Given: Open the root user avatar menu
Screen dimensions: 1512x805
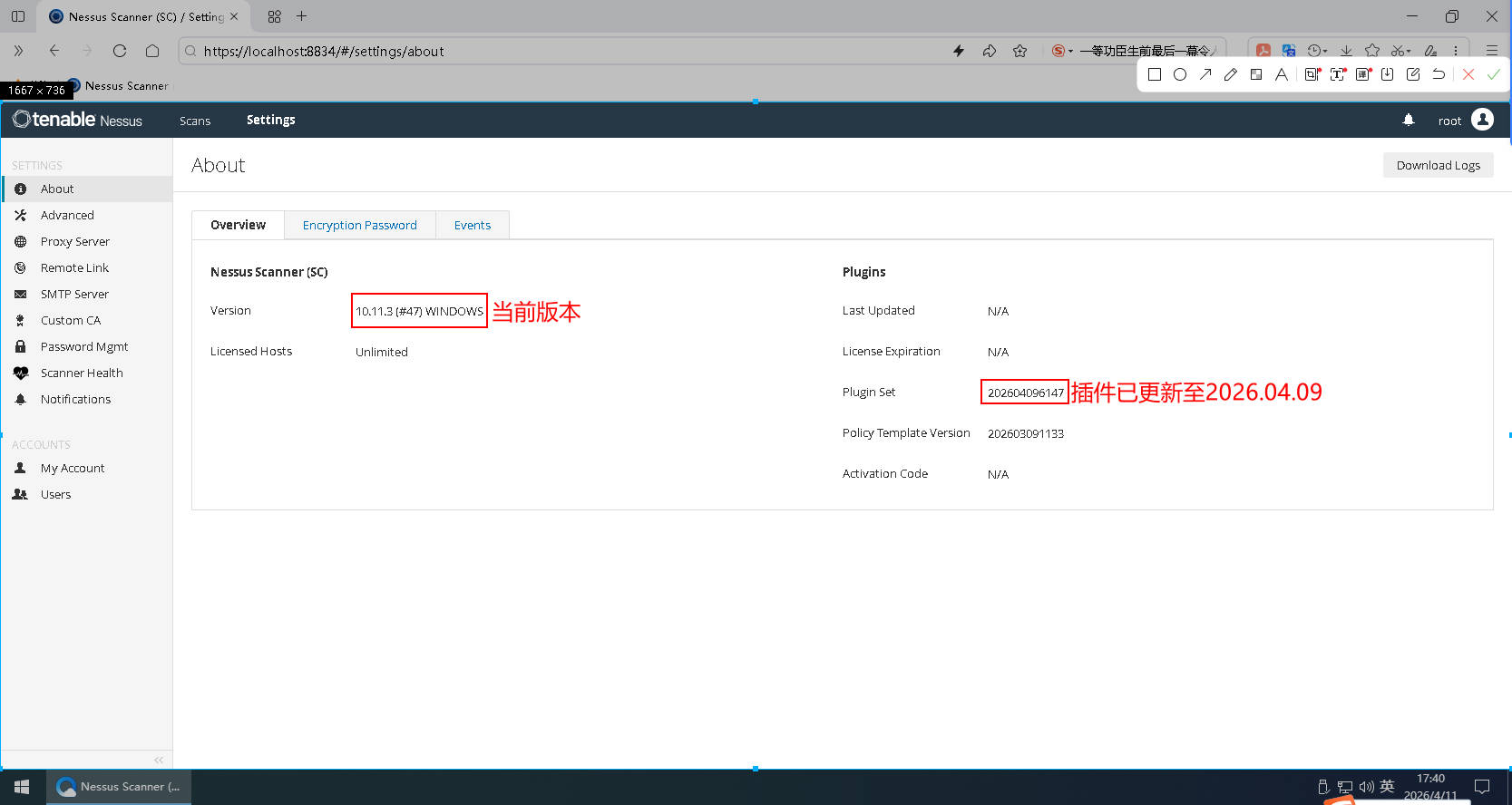Looking at the screenshot, I should pyautogui.click(x=1482, y=120).
